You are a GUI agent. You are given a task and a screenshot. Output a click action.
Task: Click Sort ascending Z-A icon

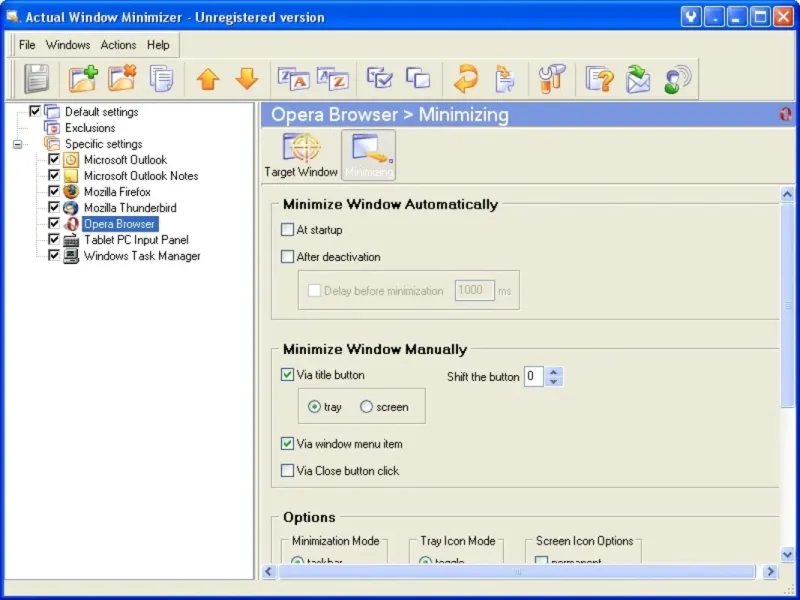[293, 79]
